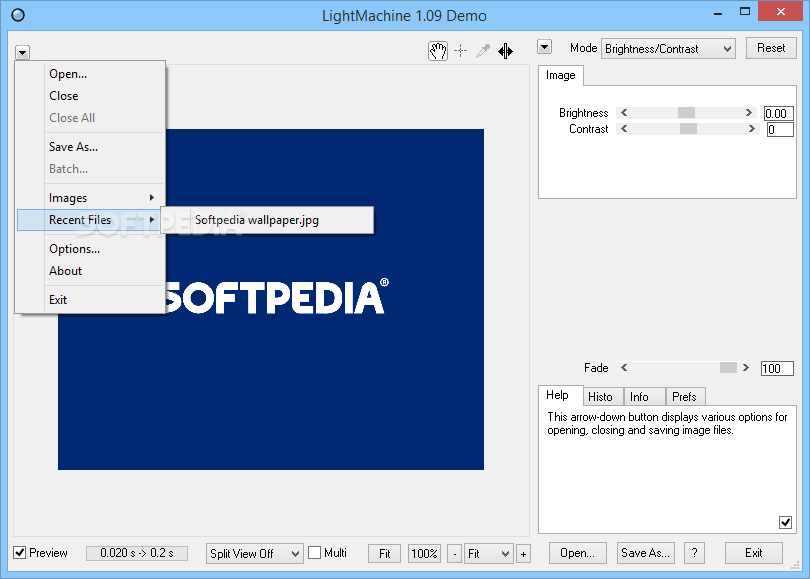Open the file arrow-down menu button
Image resolution: width=810 pixels, height=579 pixels.
point(22,53)
